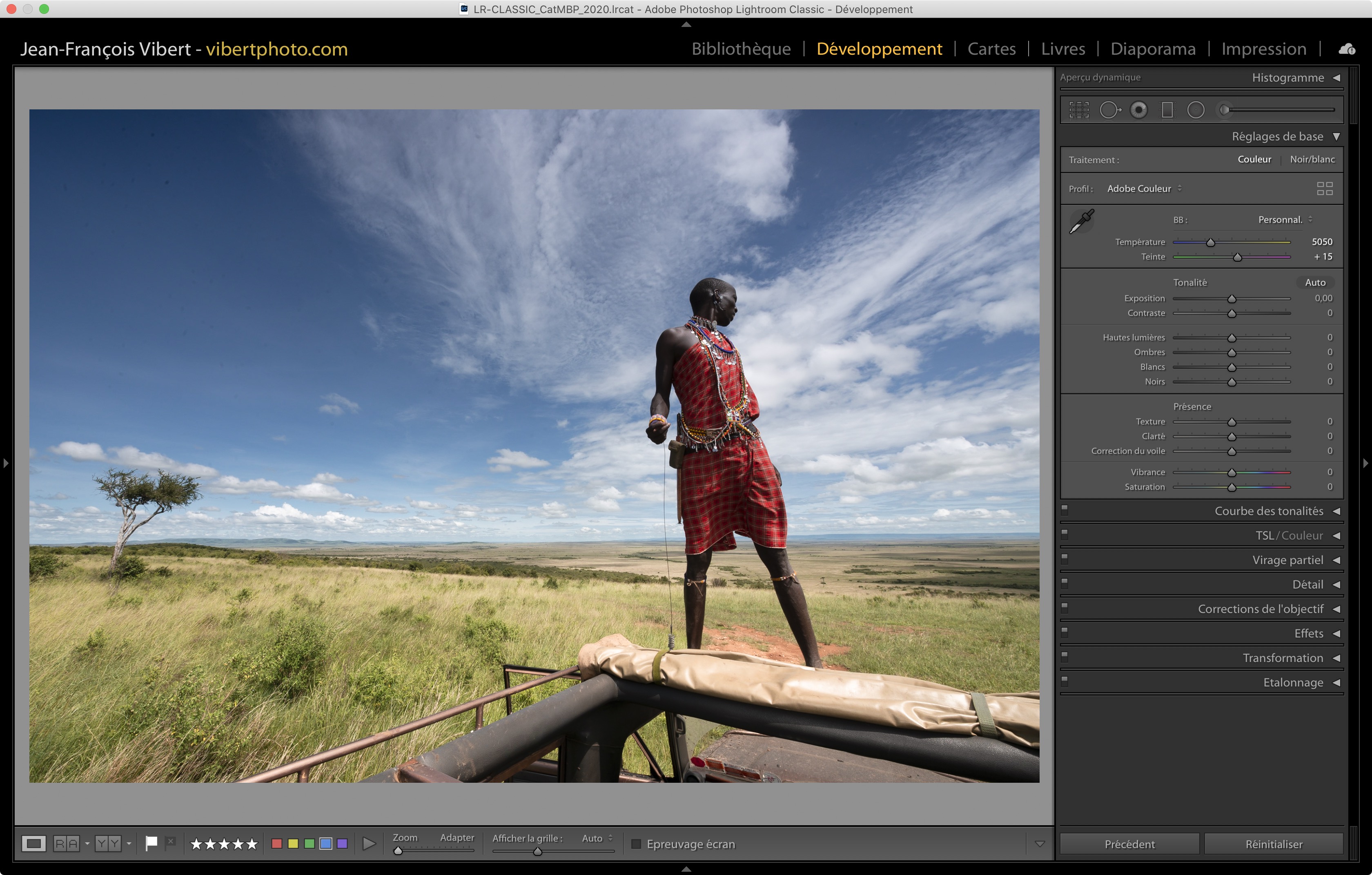
Task: Pick the Radial Filter tool
Action: [1195, 110]
